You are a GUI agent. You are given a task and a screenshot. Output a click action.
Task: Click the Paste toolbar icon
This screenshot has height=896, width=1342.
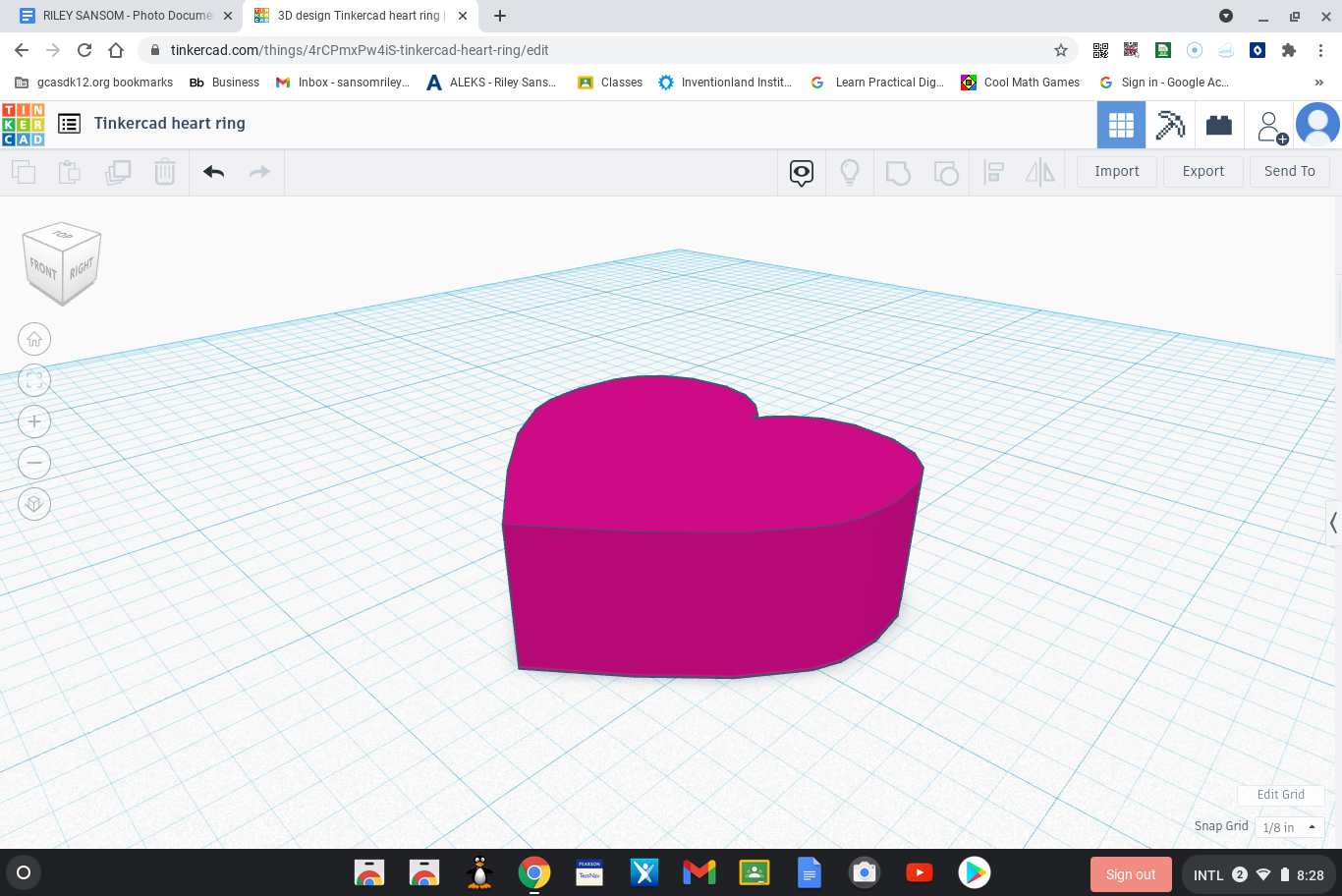[70, 173]
